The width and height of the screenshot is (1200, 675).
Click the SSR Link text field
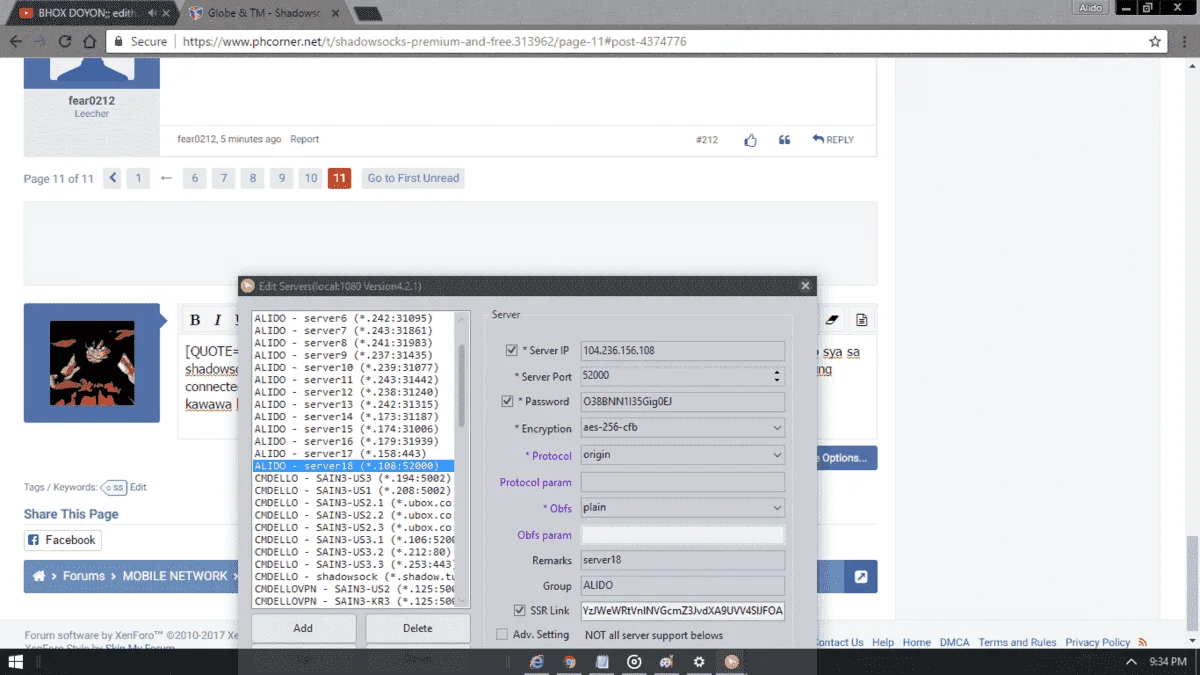683,610
